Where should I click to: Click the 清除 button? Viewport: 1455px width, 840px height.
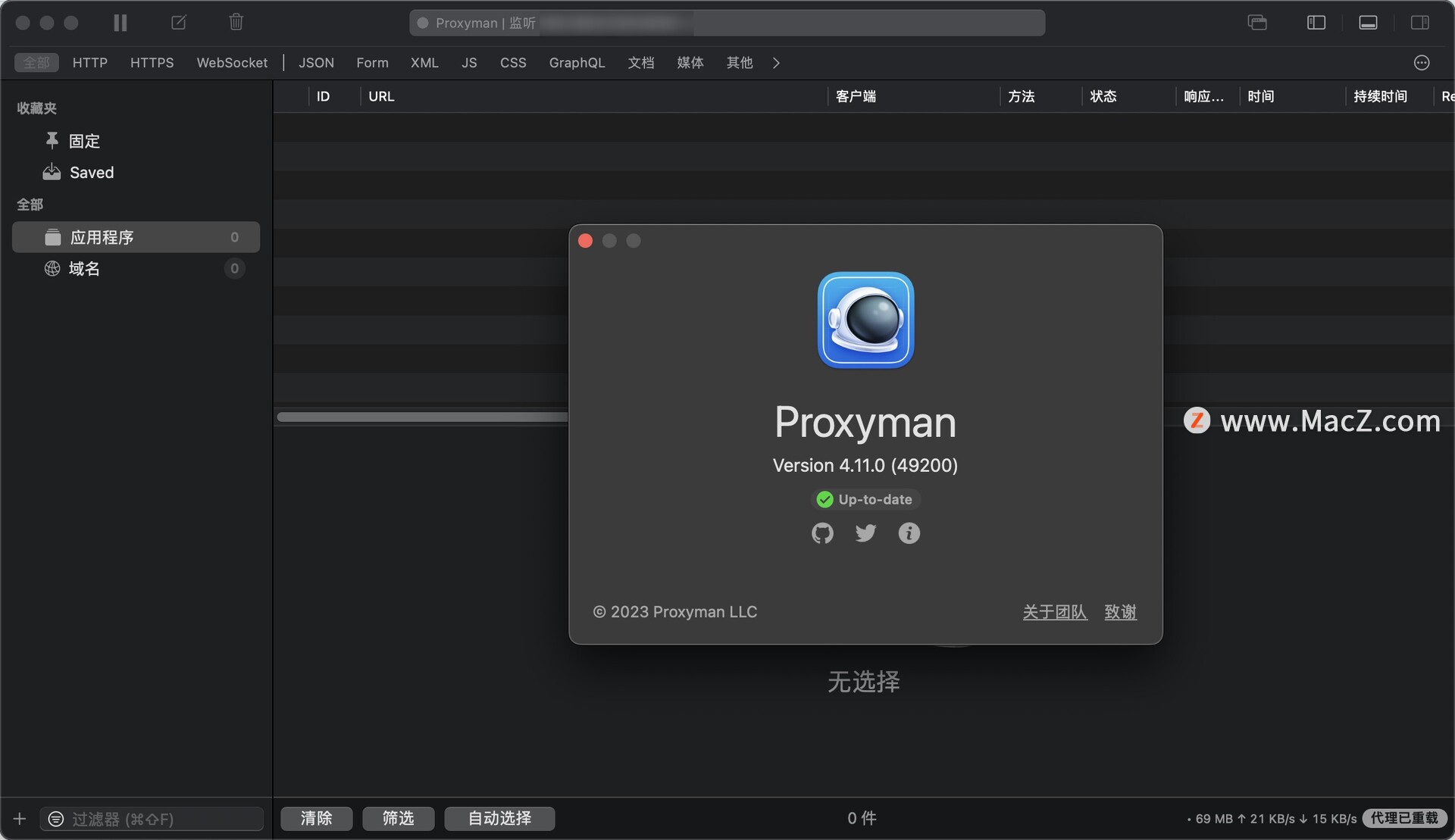click(317, 819)
